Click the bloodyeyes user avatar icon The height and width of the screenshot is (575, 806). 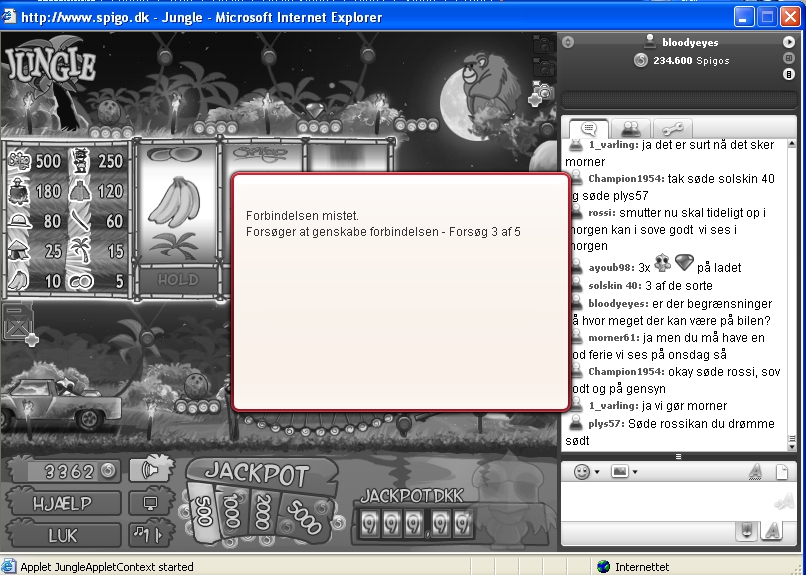[x=650, y=42]
